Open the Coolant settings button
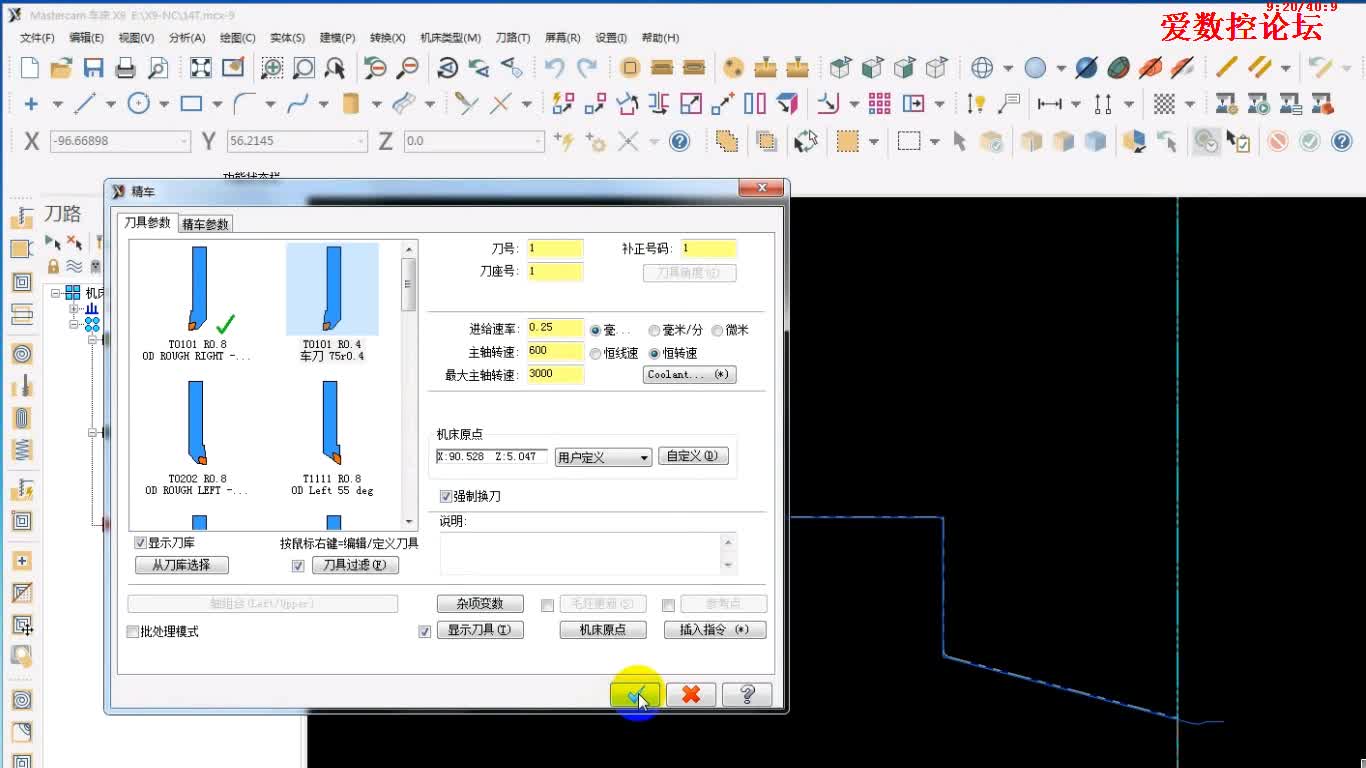 (689, 374)
